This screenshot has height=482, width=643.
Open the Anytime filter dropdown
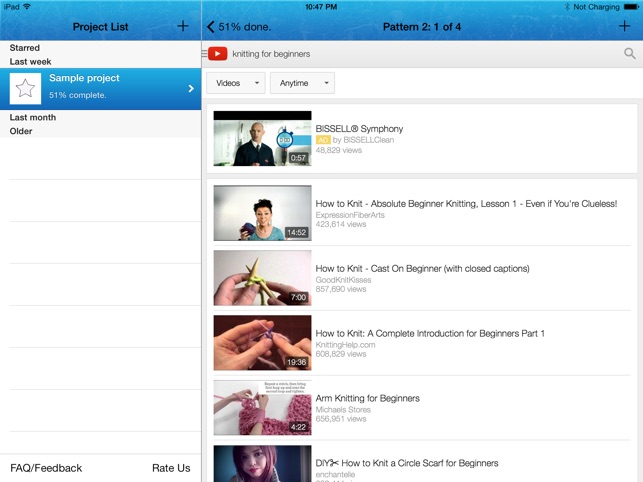[x=302, y=83]
